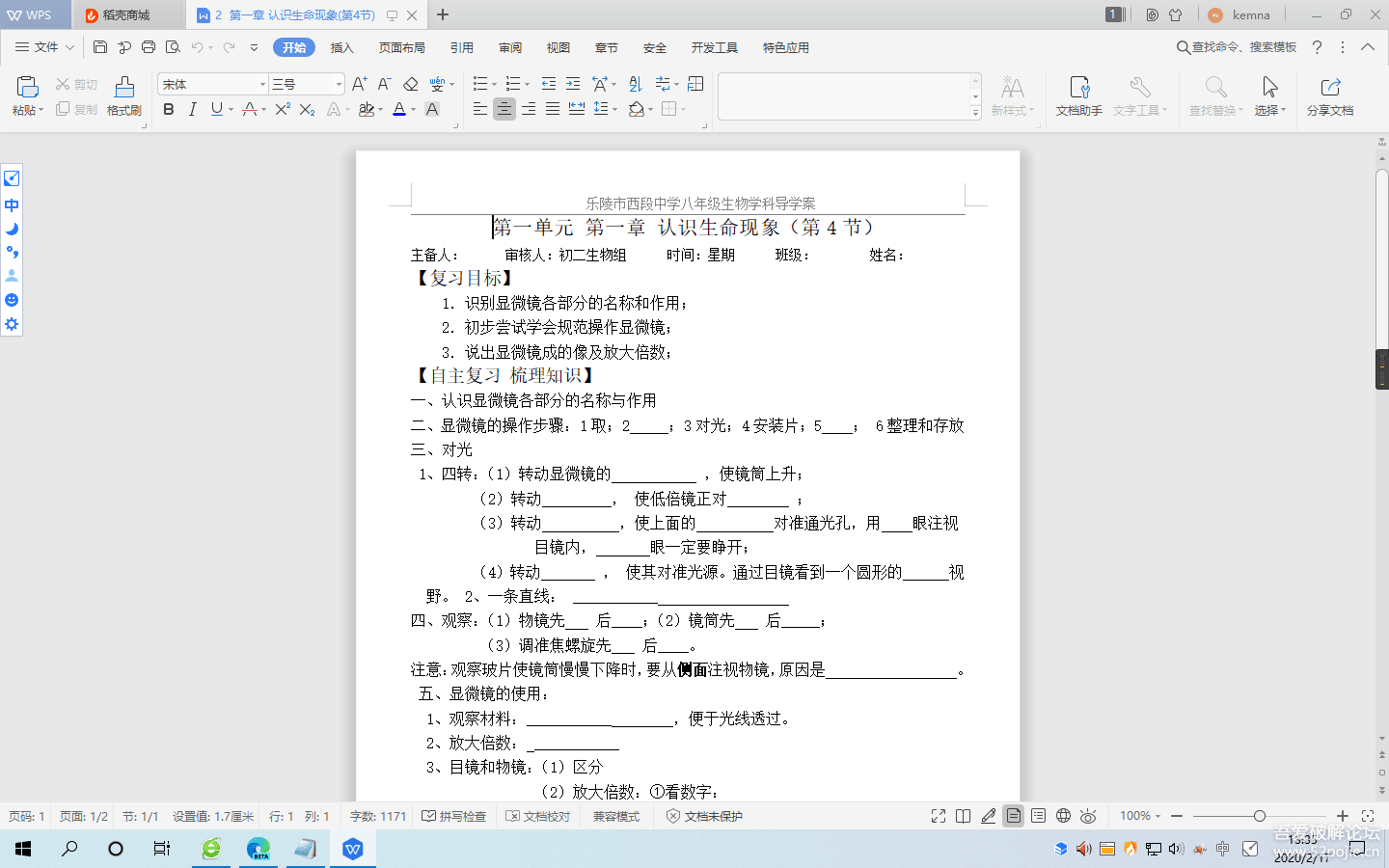Open the Insert (插入) ribbon tab
Image resolution: width=1389 pixels, height=868 pixels.
[x=341, y=47]
